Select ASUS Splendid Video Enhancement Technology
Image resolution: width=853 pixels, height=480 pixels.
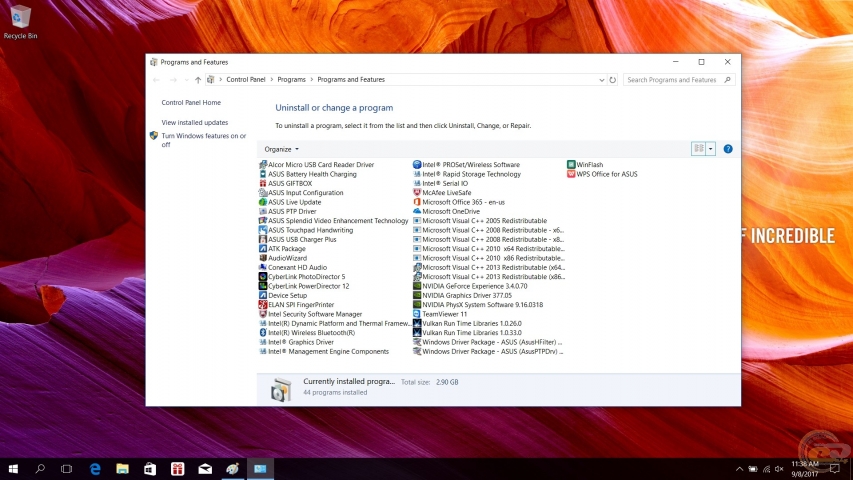point(333,220)
